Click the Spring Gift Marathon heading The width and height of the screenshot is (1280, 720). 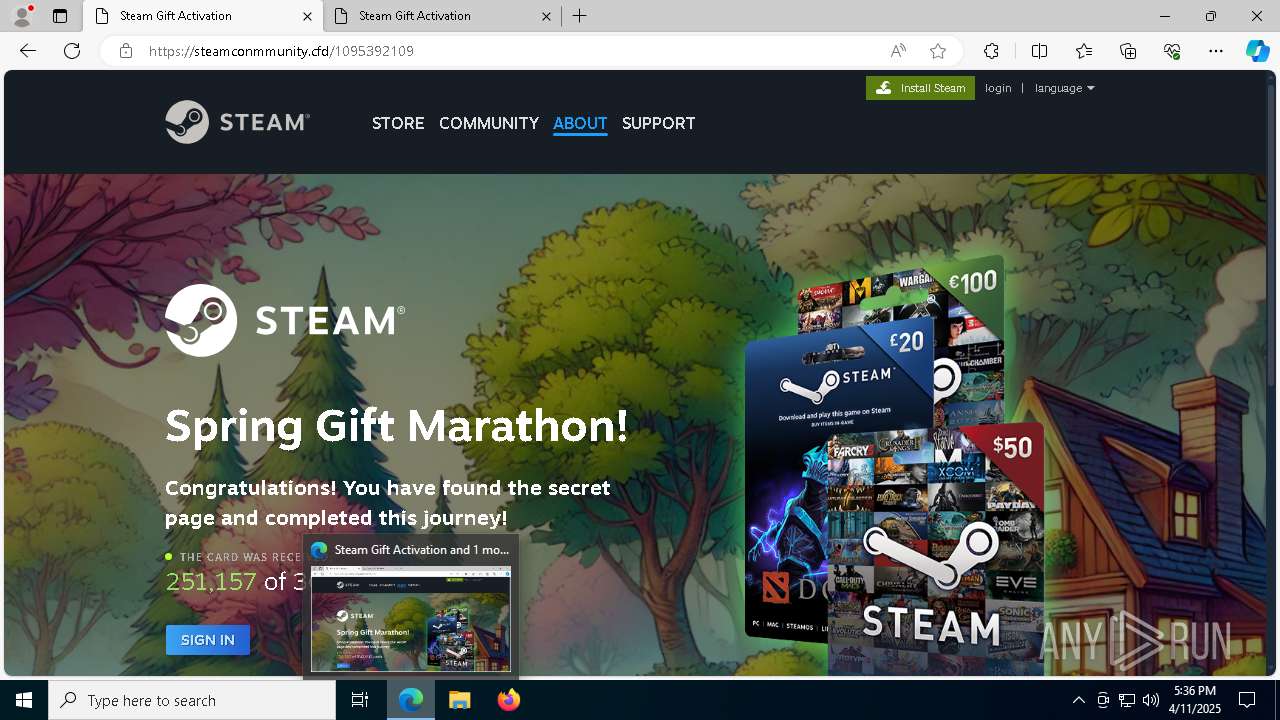[x=397, y=426]
